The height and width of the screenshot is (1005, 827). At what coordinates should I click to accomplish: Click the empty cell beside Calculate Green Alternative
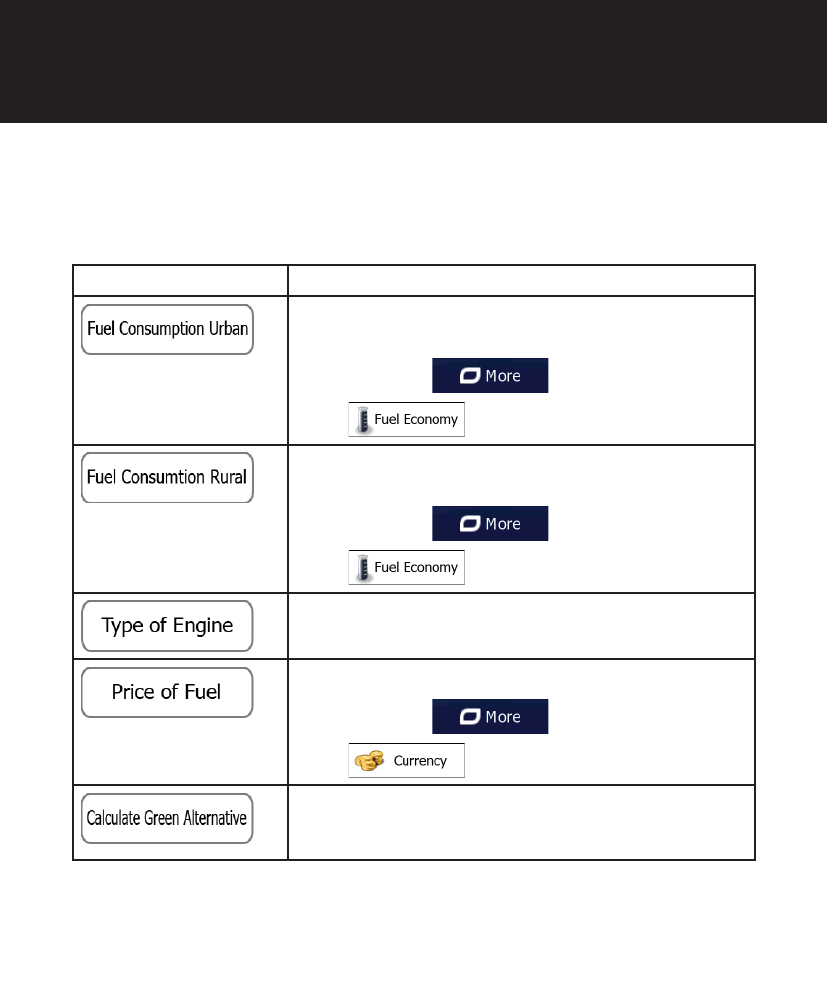520,822
